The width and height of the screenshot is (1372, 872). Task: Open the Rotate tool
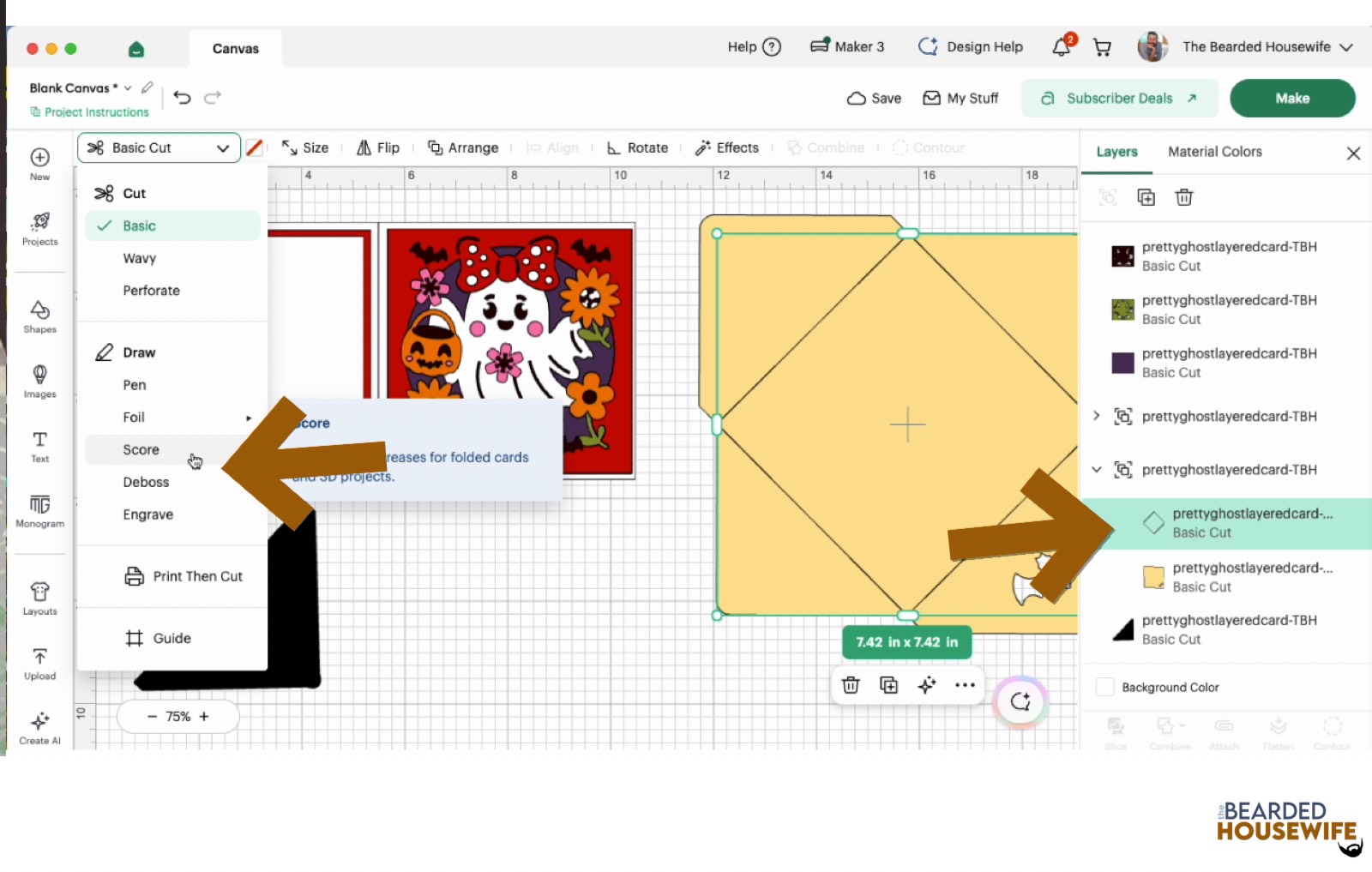[637, 147]
